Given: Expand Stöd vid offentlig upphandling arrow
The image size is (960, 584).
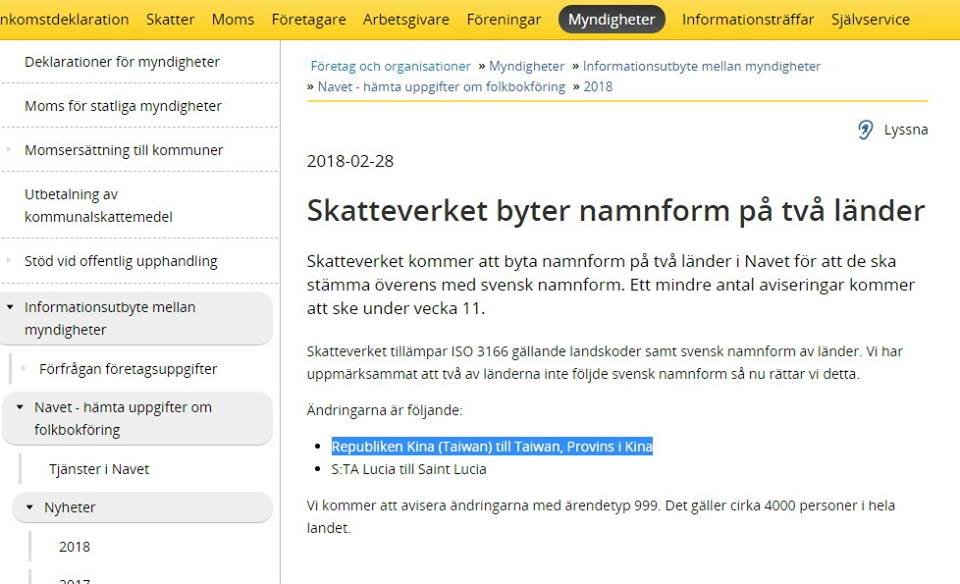Looking at the screenshot, I should (x=9, y=260).
